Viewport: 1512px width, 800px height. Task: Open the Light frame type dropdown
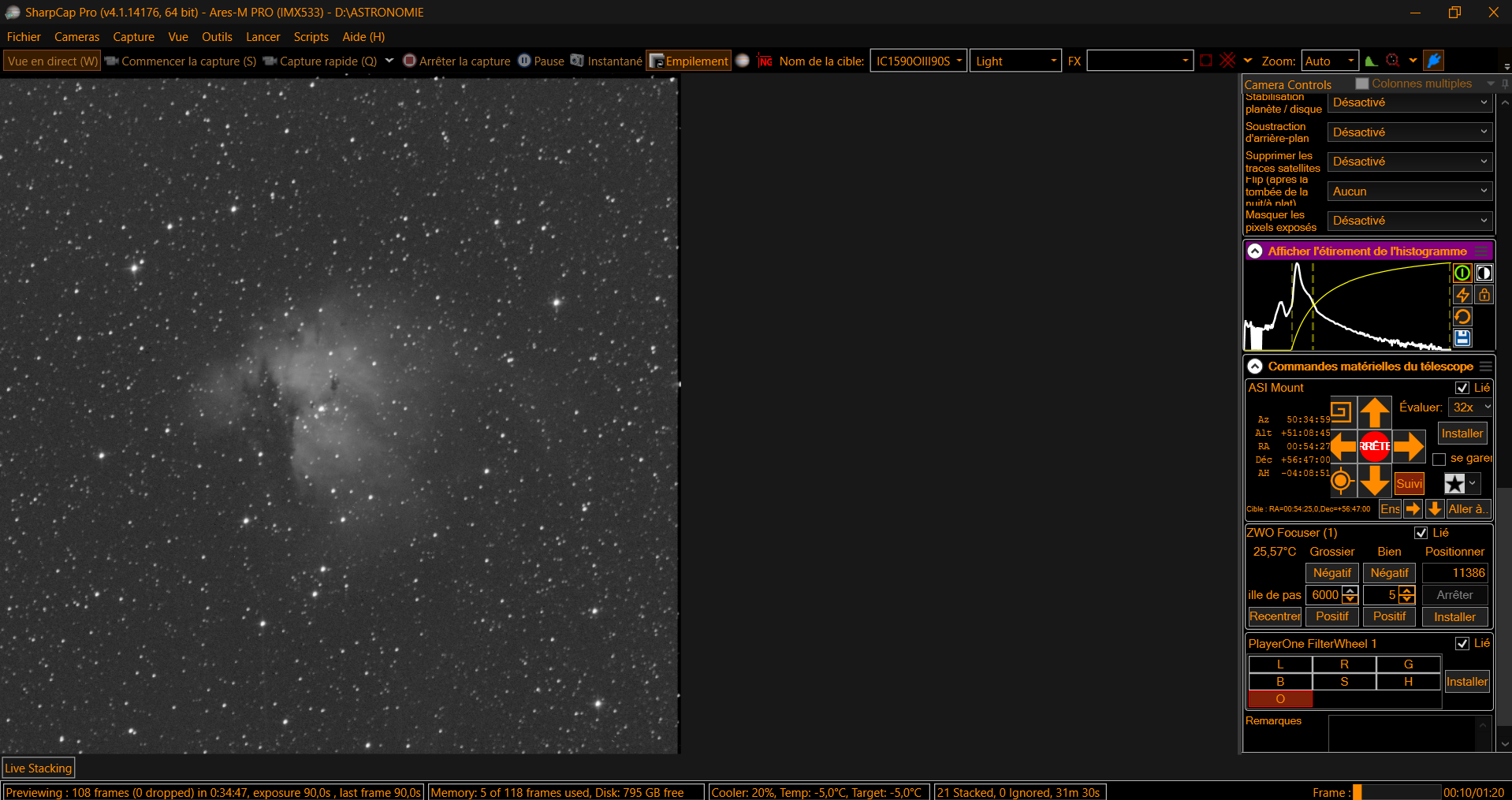1015,61
